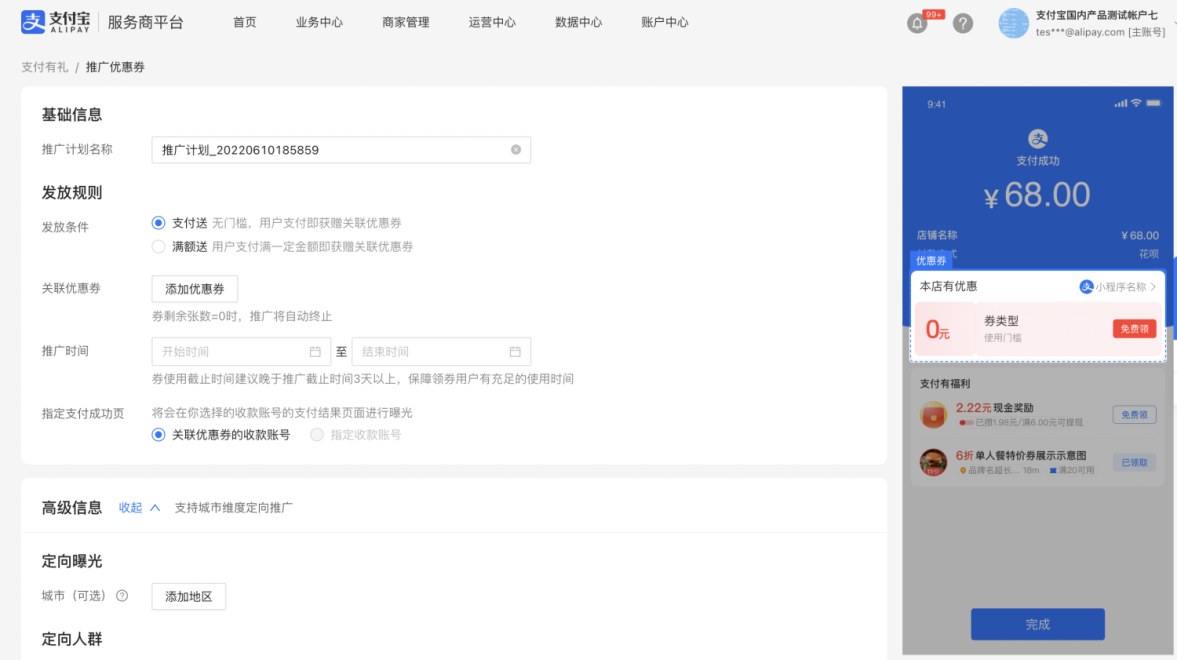This screenshot has height=660, width=1177.
Task: Click the red envelope cash reward icon
Action: tap(933, 414)
